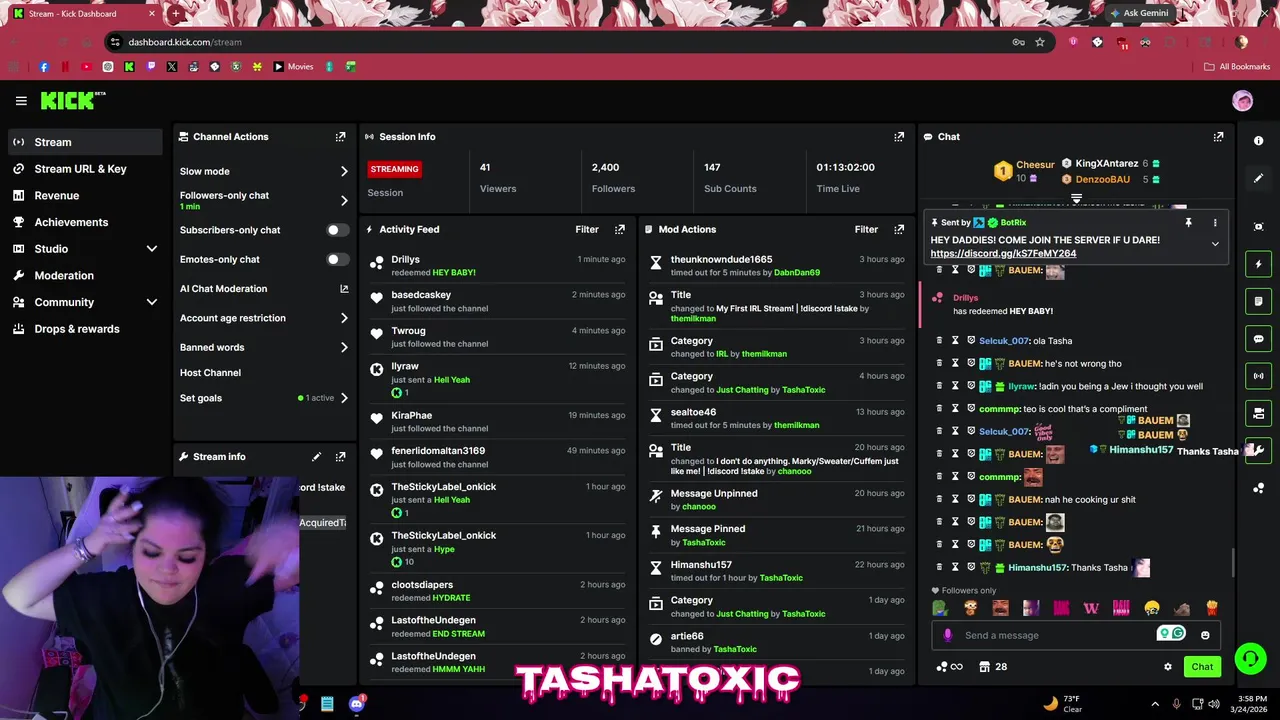Open the Discord invite link in pinned message
1280x720 pixels.
tap(1003, 254)
